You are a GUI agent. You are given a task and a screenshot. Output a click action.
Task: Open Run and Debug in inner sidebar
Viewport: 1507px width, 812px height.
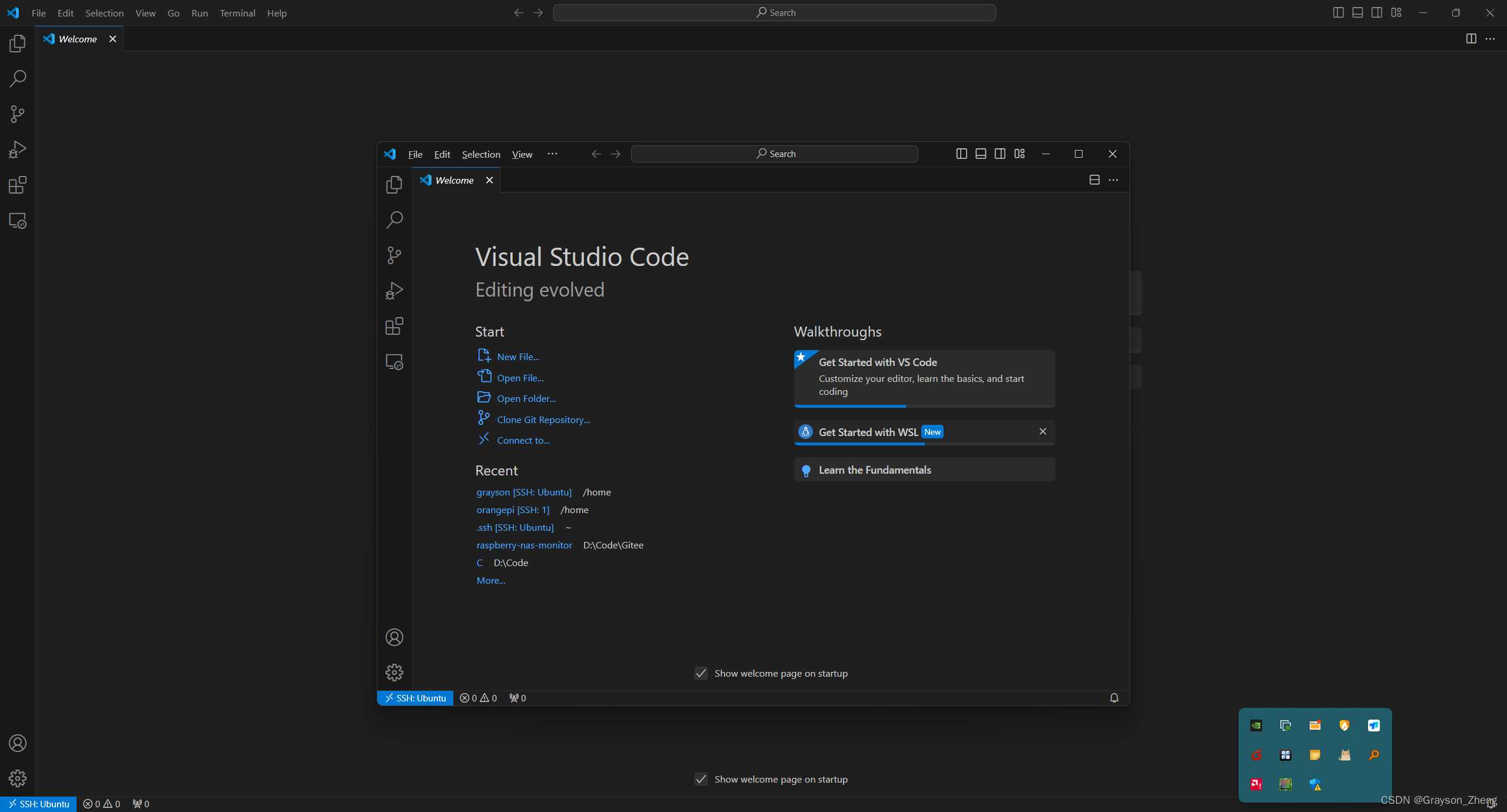(394, 291)
